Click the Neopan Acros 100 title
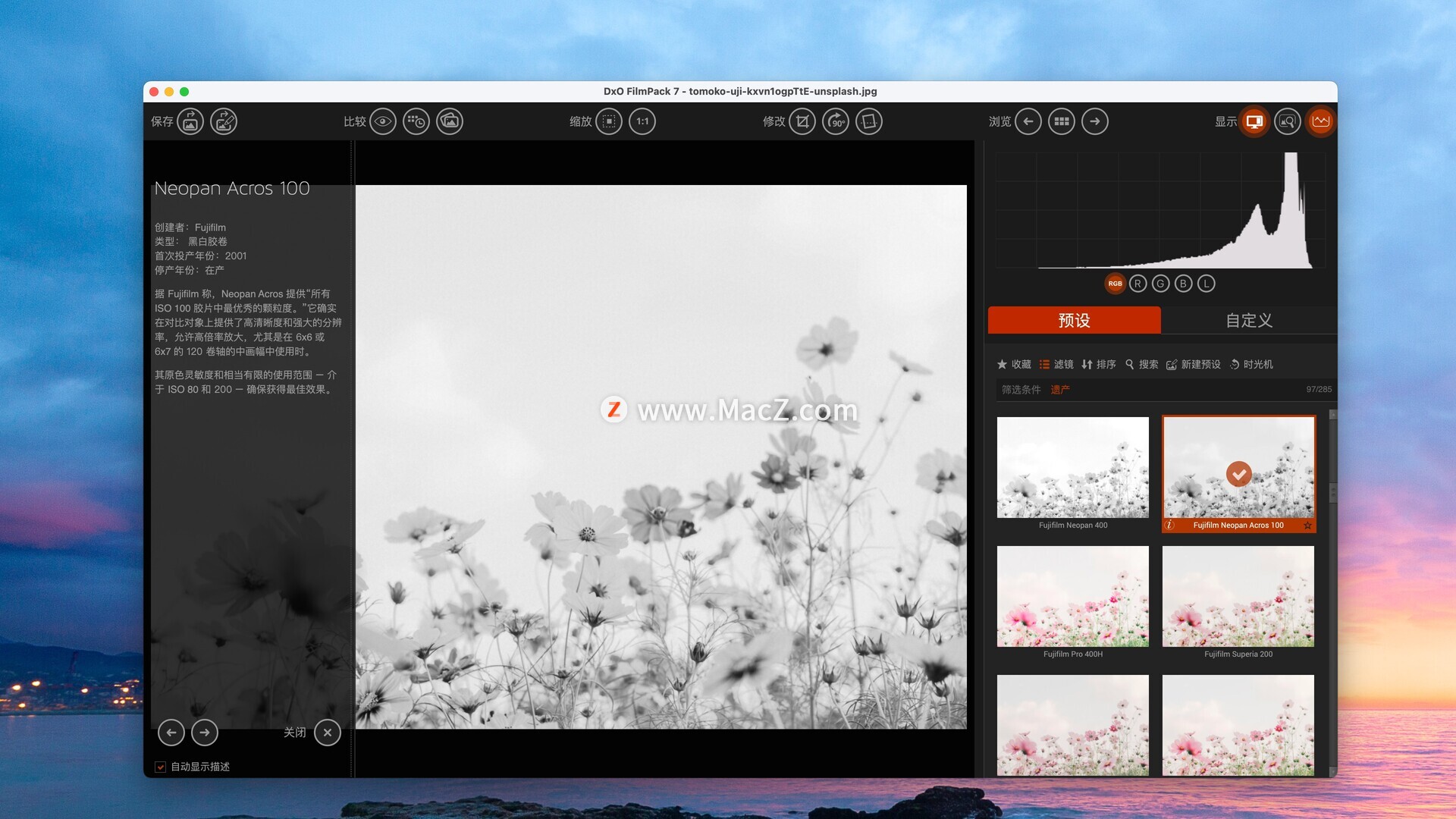This screenshot has width=1456, height=819. [x=232, y=188]
